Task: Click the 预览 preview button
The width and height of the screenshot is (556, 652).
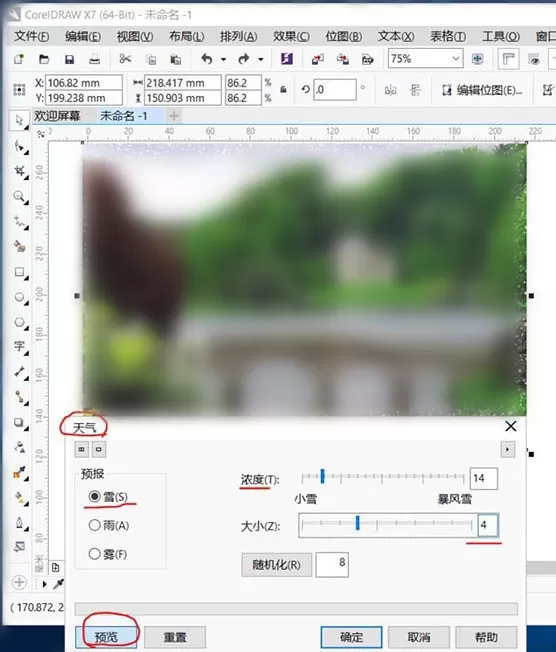Action: click(x=106, y=637)
